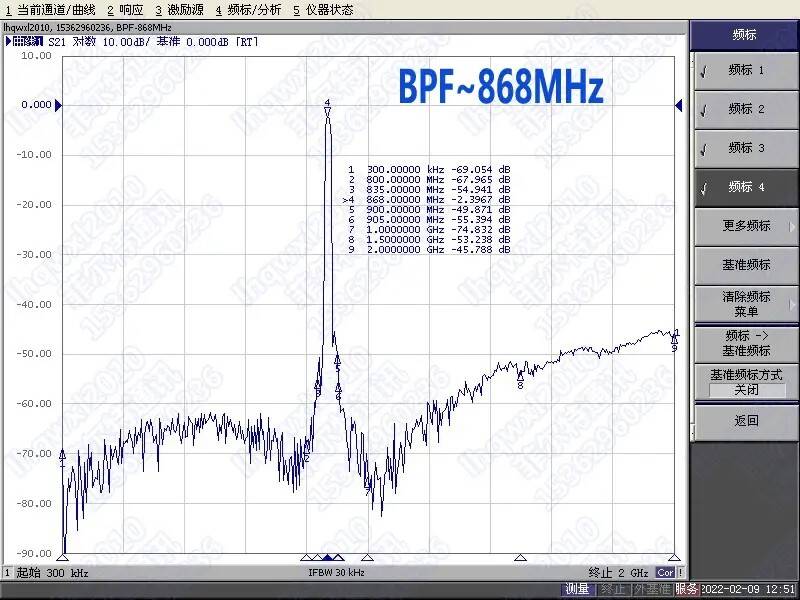Click the 返回 button
Image resolution: width=800 pixels, height=600 pixels.
746,421
